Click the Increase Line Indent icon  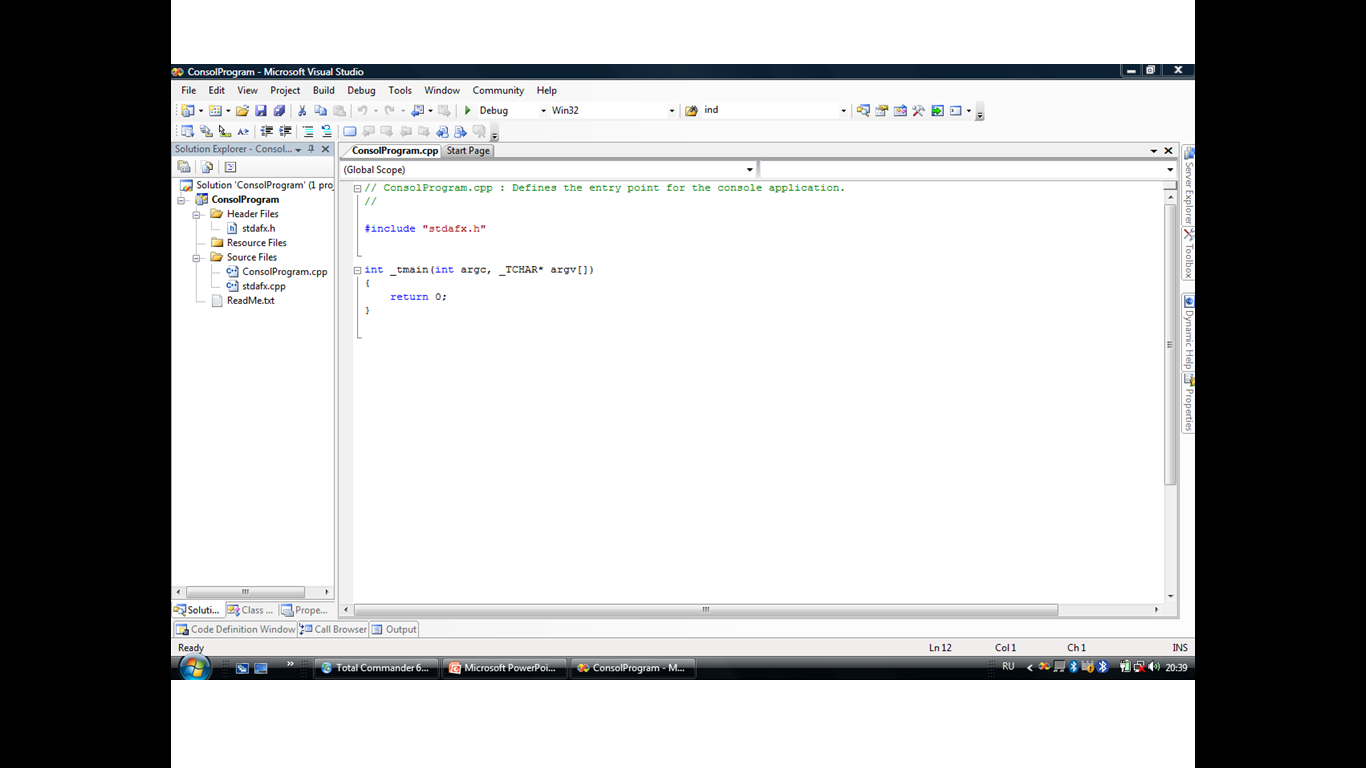tap(285, 131)
